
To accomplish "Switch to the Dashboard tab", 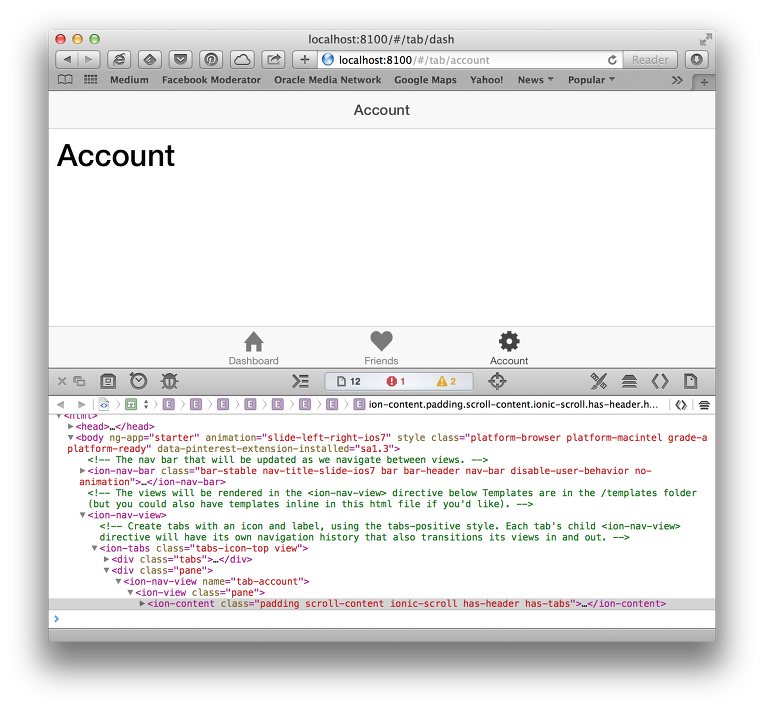I will point(254,348).
